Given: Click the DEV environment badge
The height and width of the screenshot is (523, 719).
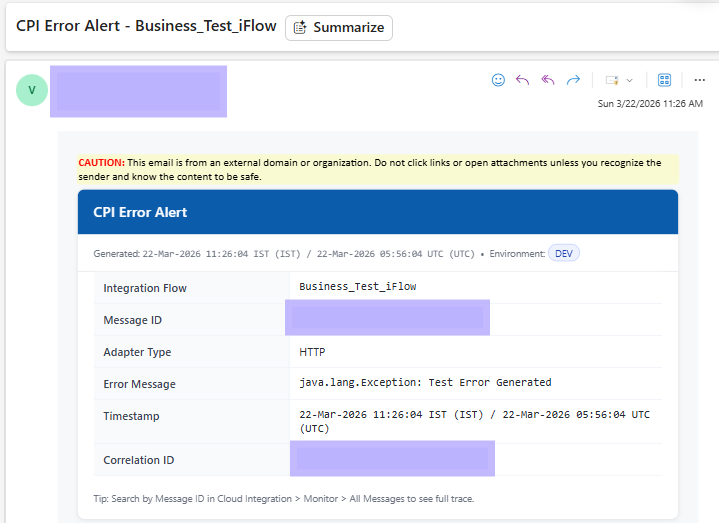Looking at the screenshot, I should point(564,253).
